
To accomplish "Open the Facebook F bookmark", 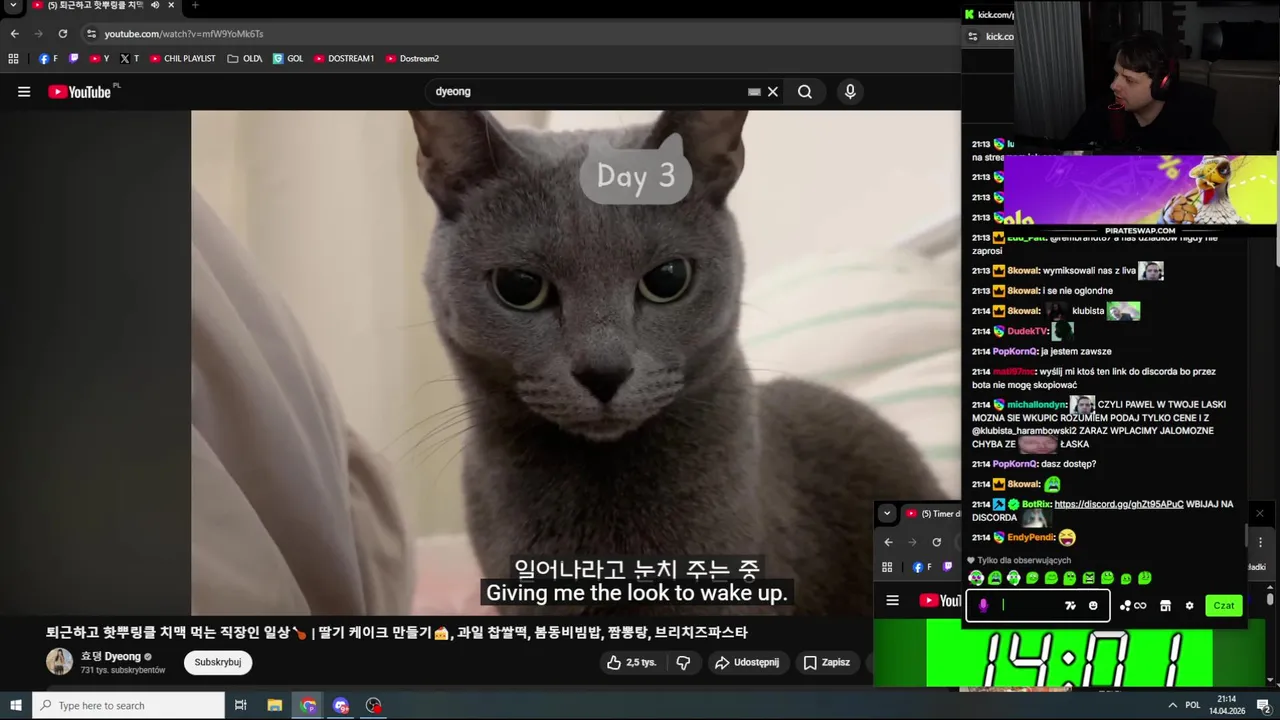I will pyautogui.click(x=48, y=59).
